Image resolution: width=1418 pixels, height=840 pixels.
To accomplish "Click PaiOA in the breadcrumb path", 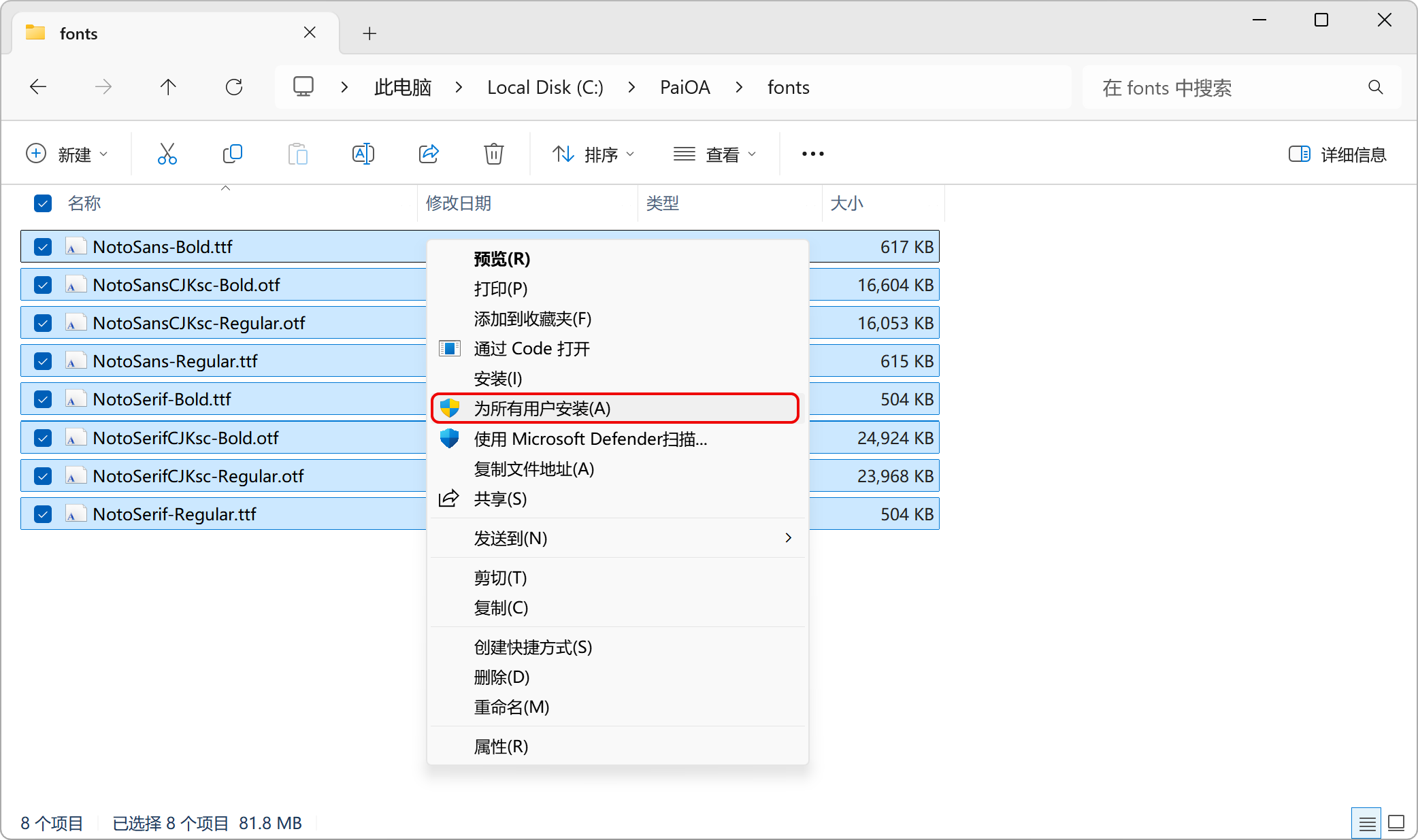I will point(685,87).
